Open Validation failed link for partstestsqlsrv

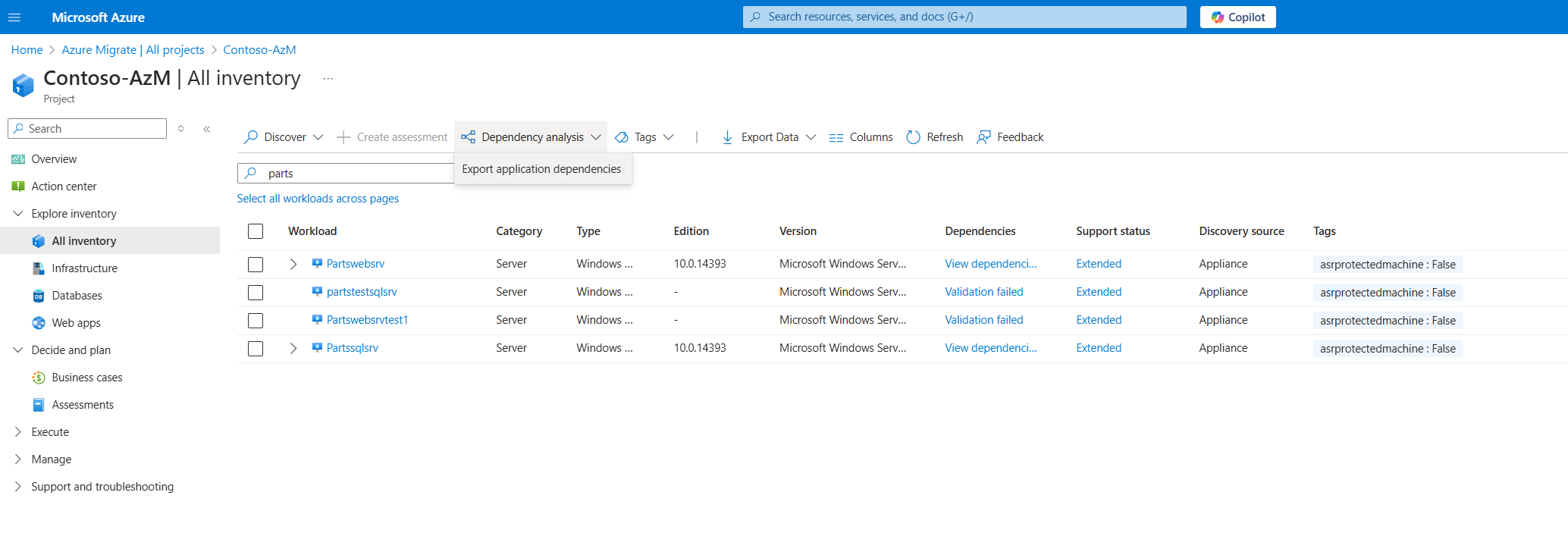[983, 292]
